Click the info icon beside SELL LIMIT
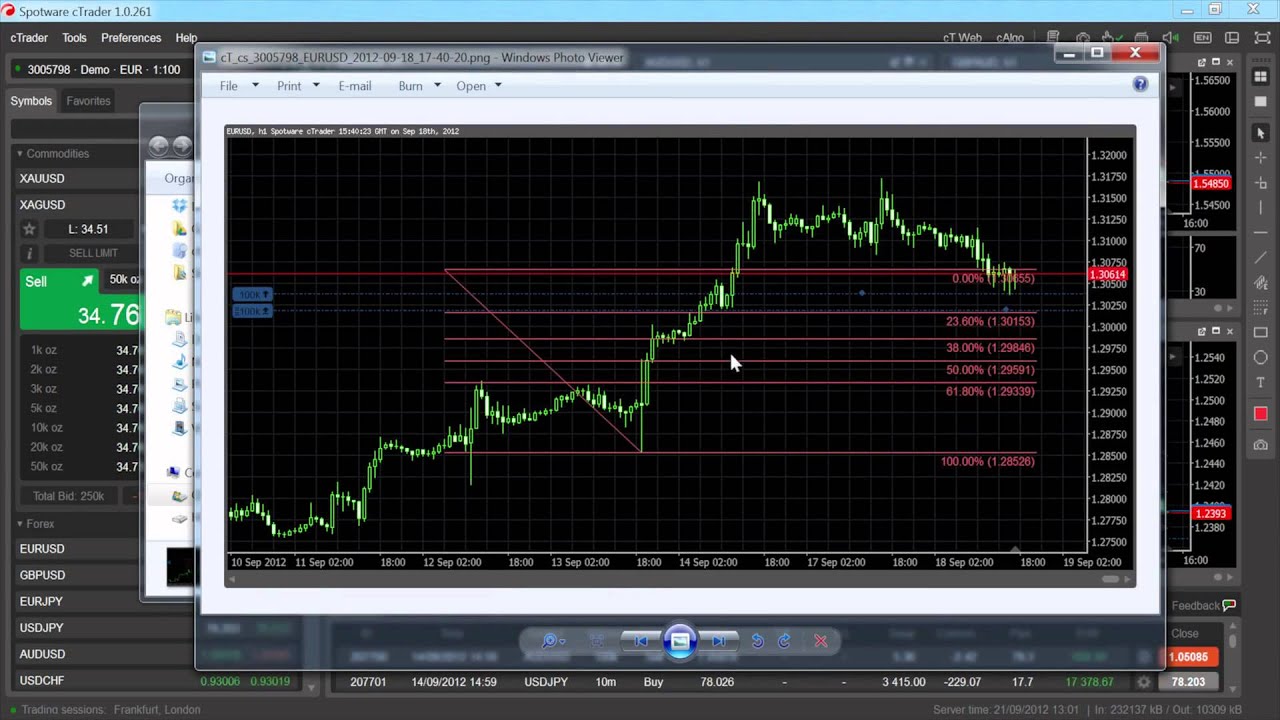The image size is (1280, 720). pyautogui.click(x=30, y=253)
